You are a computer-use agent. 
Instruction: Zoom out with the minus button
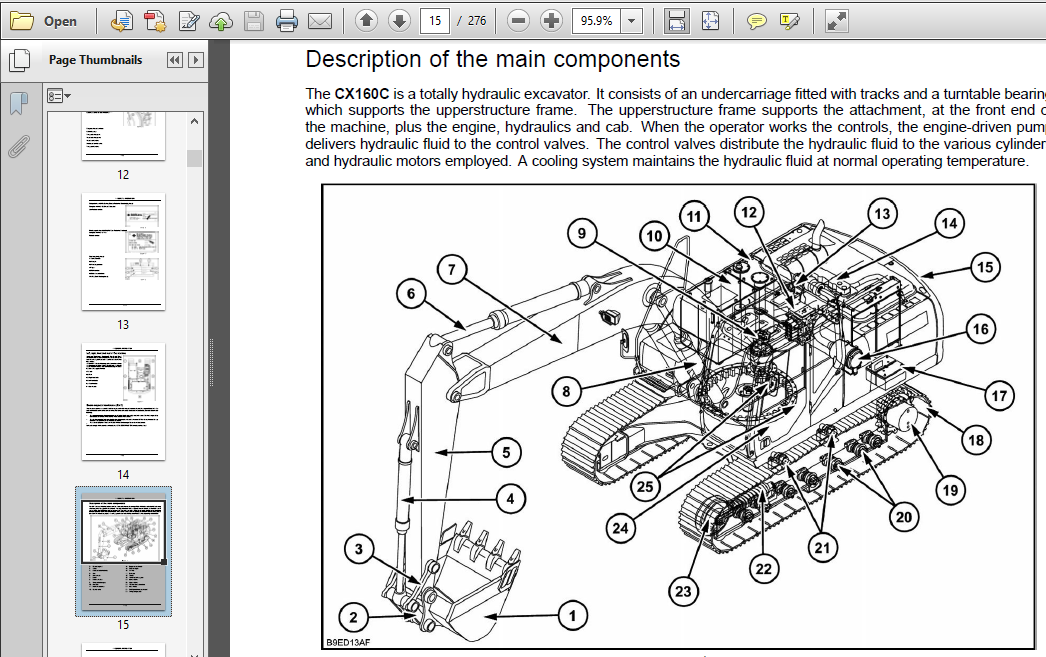(518, 21)
